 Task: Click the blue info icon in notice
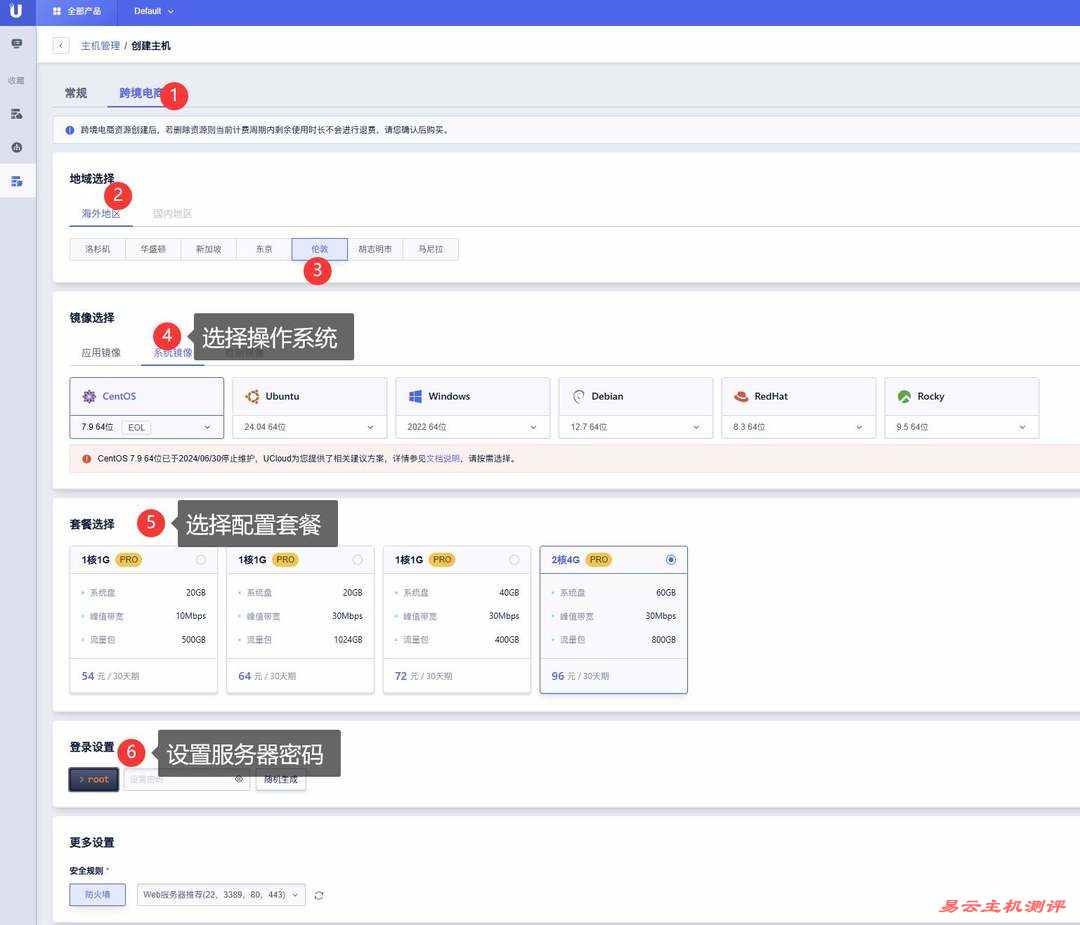(70, 129)
